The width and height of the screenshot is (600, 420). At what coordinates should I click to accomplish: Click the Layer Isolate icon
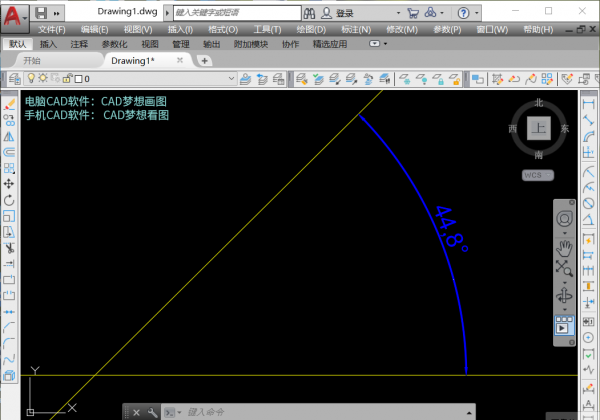click(x=335, y=79)
